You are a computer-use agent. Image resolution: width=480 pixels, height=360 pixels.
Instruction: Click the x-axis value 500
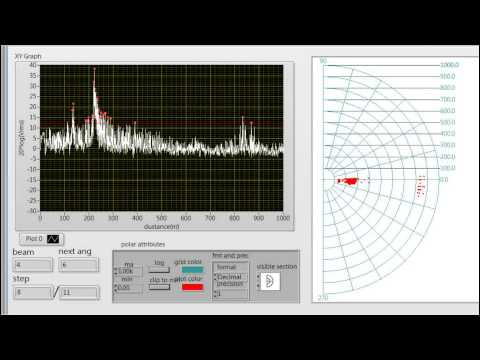click(162, 218)
